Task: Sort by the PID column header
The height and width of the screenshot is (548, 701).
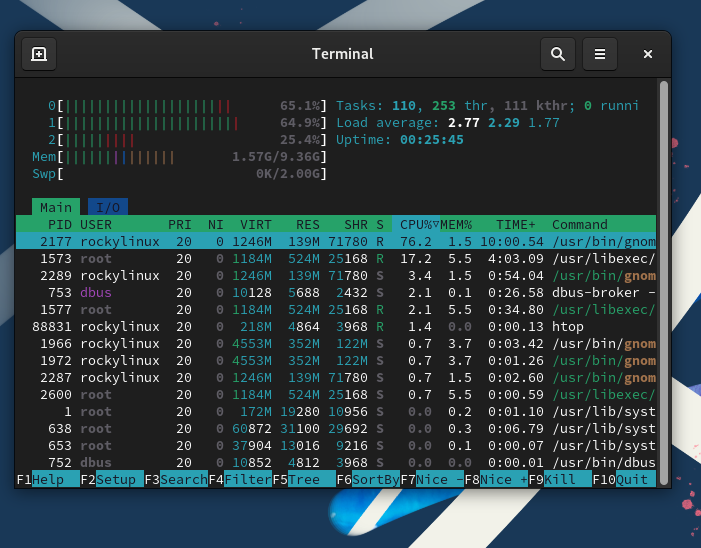Action: tap(59, 224)
